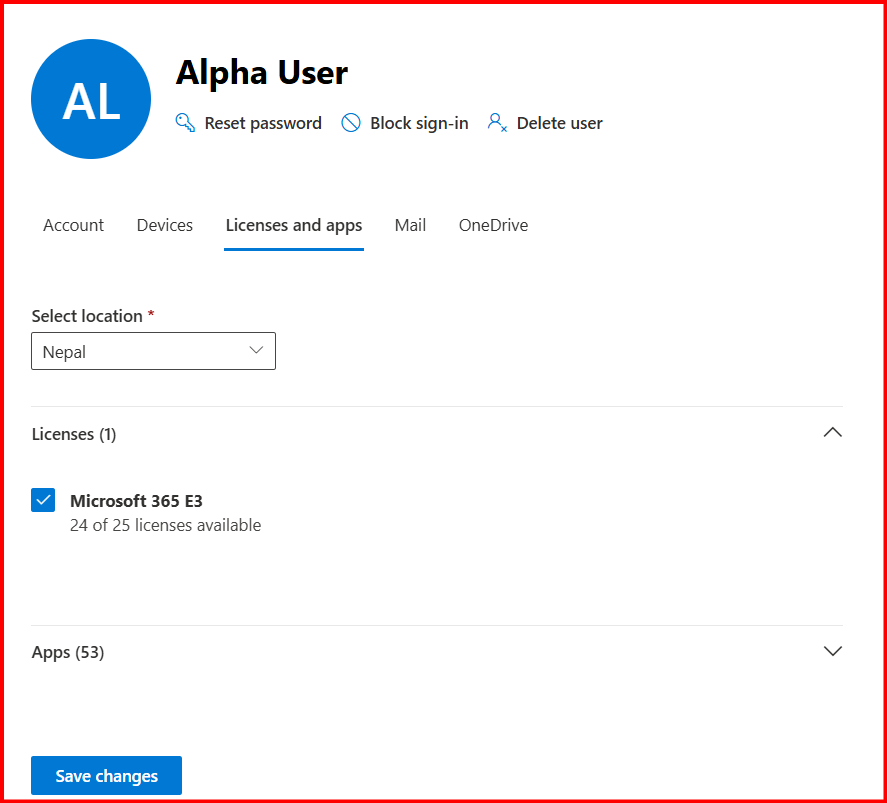Click the key icon beside Reset password
The width and height of the screenshot is (887, 803).
[185, 123]
